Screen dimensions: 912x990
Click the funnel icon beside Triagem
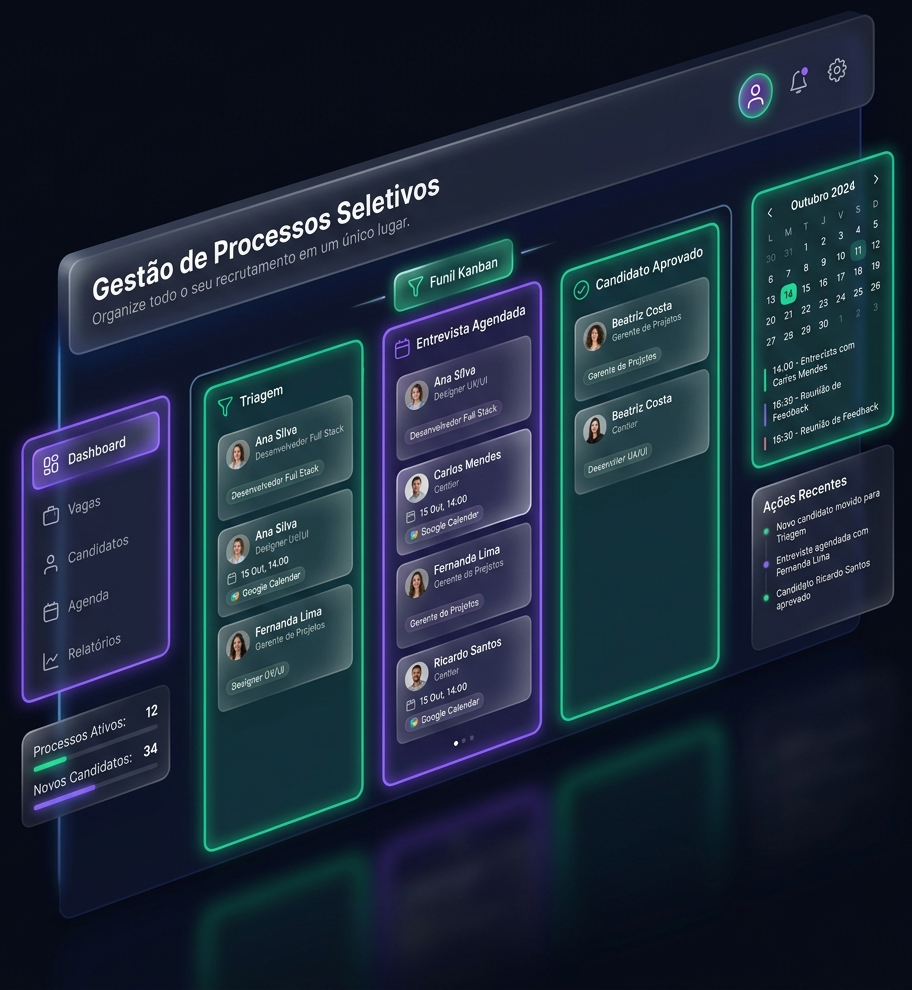coord(225,406)
